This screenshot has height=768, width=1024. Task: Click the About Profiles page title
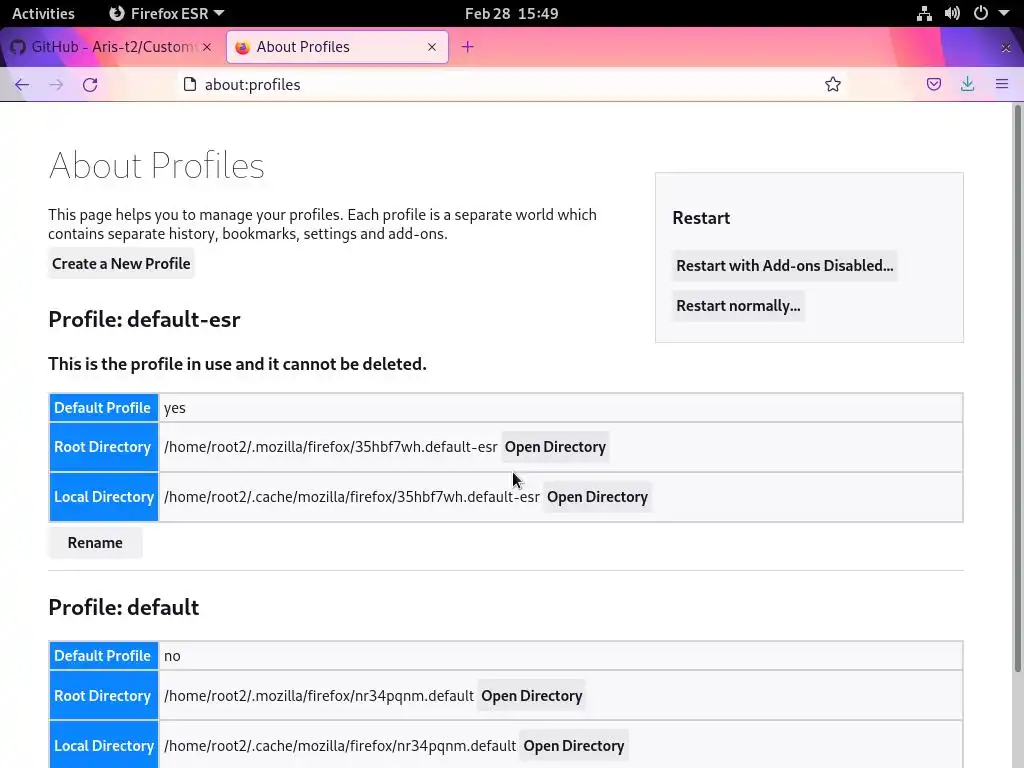157,165
